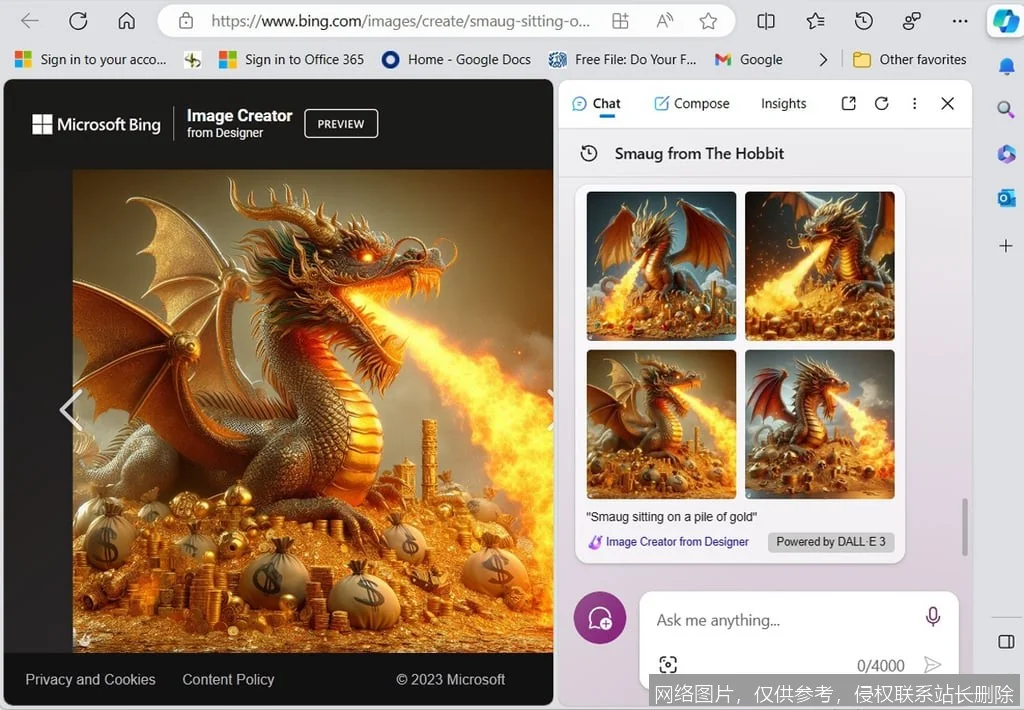Open the Content Policy link
This screenshot has width=1024, height=710.
point(228,679)
